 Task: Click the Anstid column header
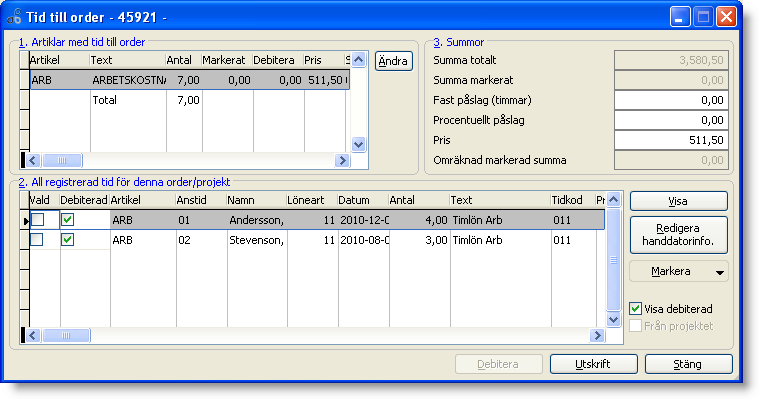[201, 200]
